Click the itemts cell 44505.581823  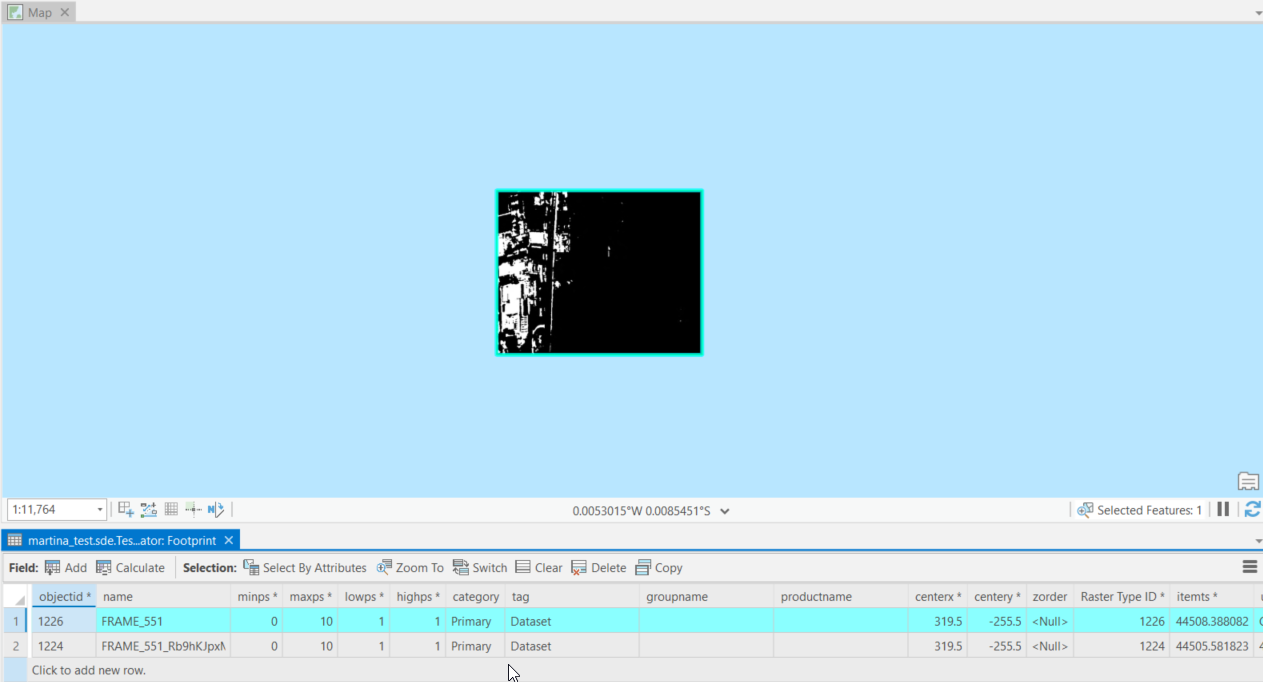[1212, 646]
